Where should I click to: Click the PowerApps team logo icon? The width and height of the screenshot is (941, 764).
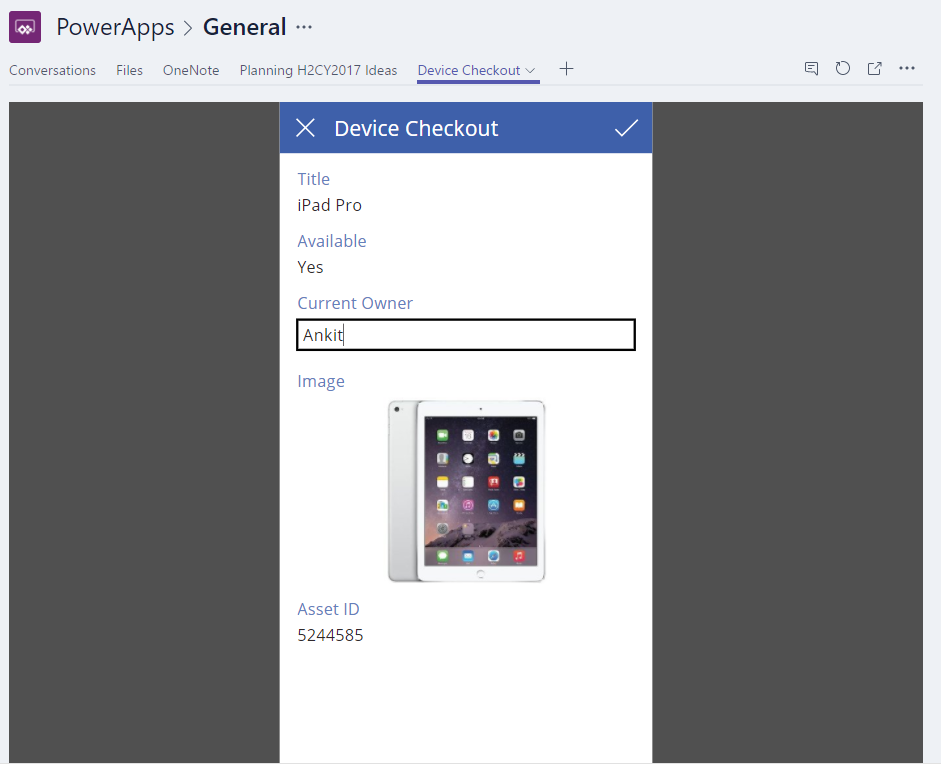point(25,27)
